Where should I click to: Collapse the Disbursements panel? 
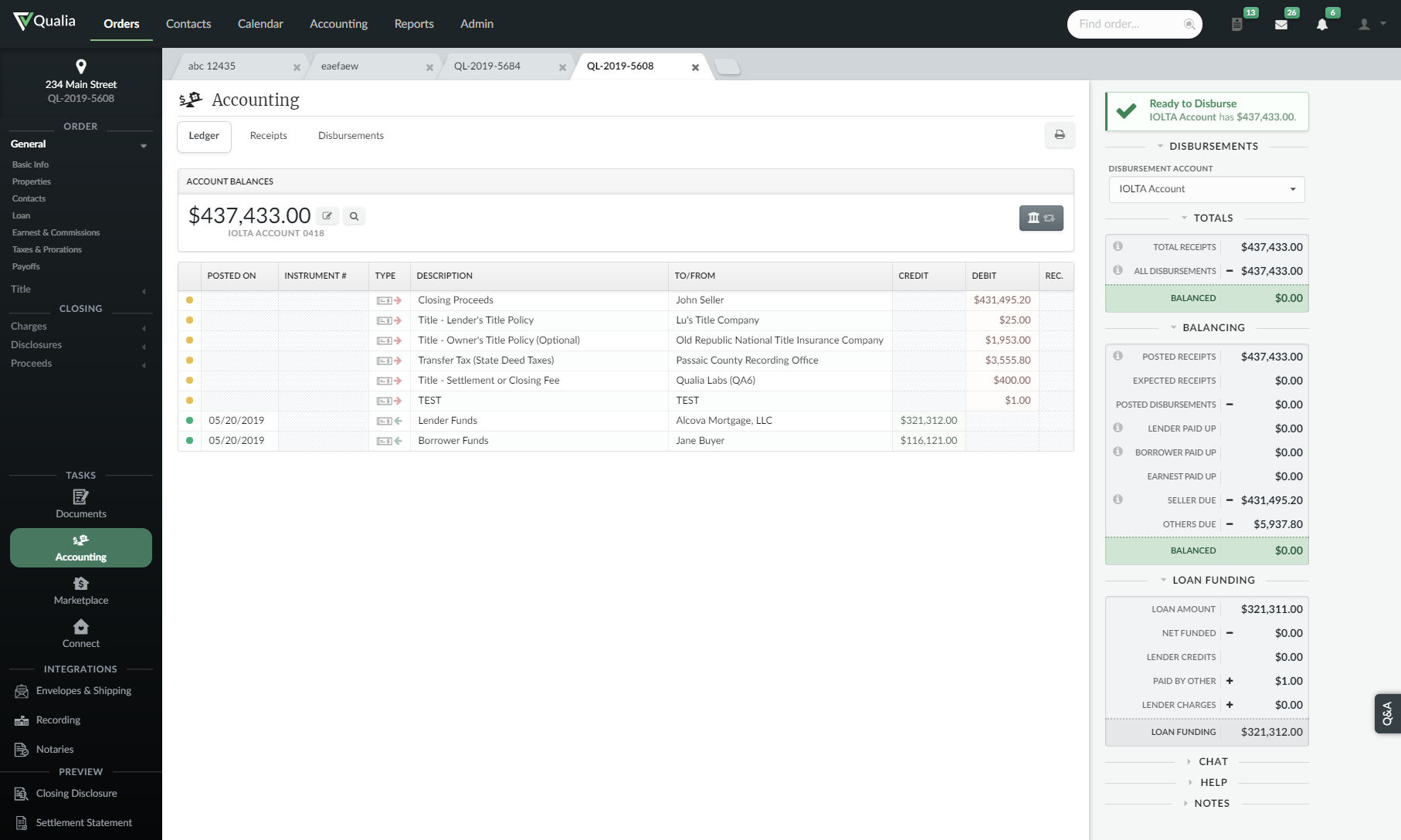[1207, 146]
